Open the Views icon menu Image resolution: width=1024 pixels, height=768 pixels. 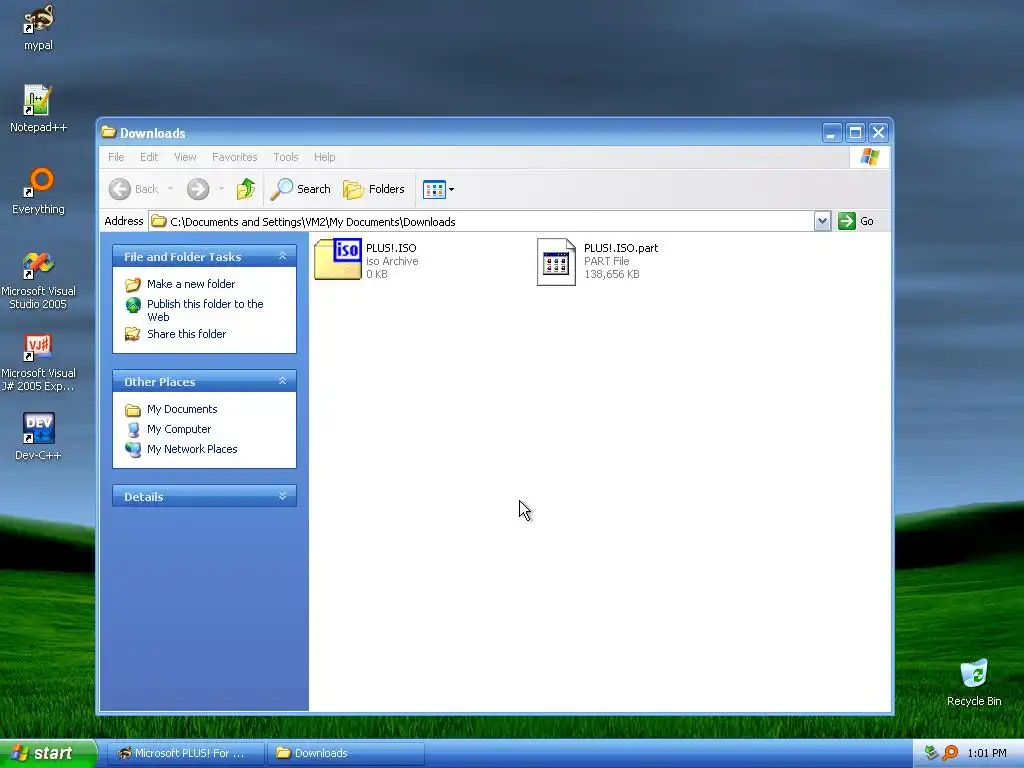coord(438,189)
